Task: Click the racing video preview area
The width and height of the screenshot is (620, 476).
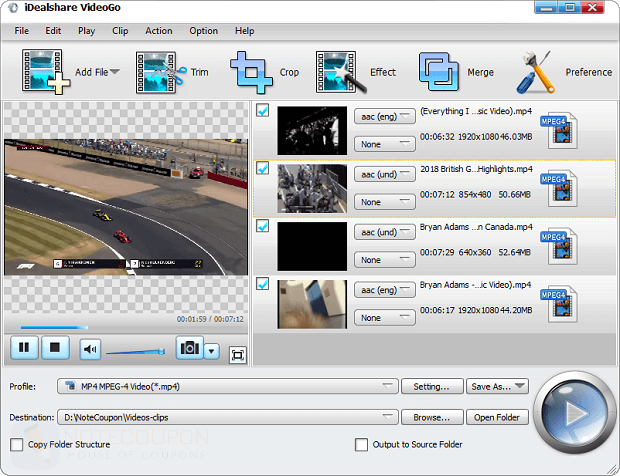Action: (x=126, y=207)
